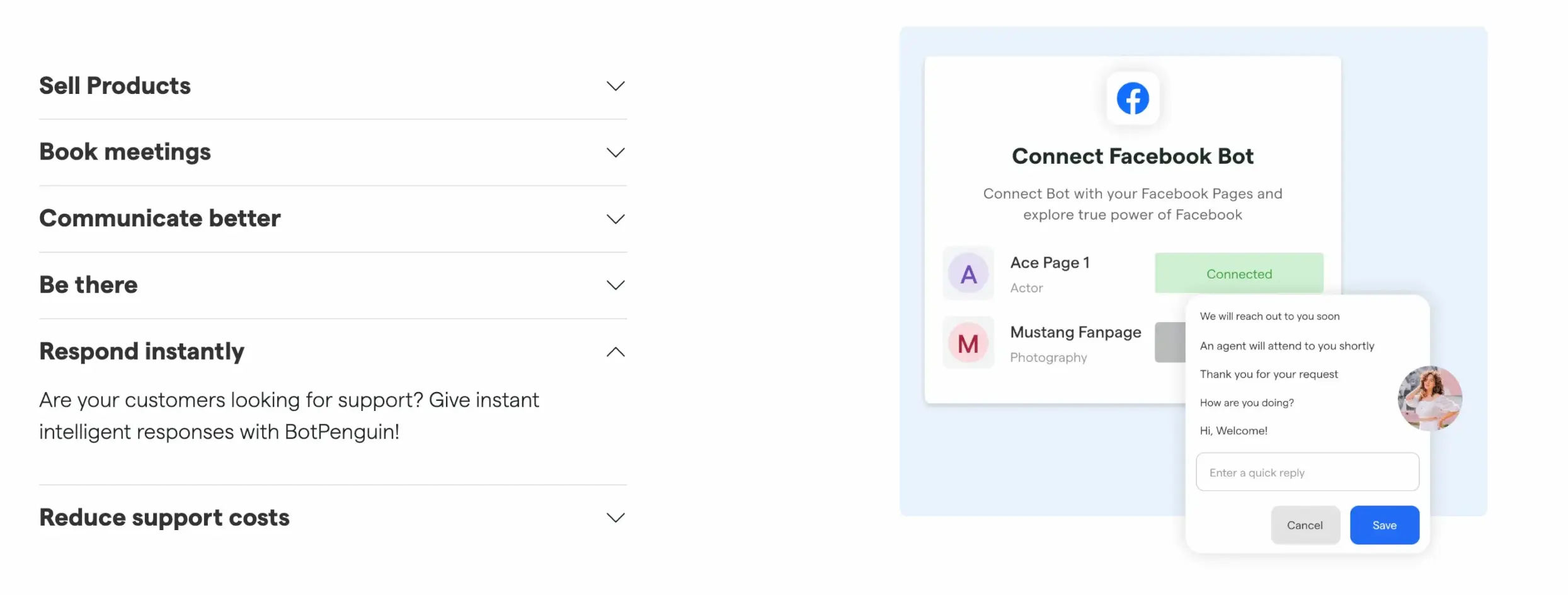This screenshot has width=1568, height=595.
Task: Expand the Sell Products chevron
Action: [x=615, y=86]
